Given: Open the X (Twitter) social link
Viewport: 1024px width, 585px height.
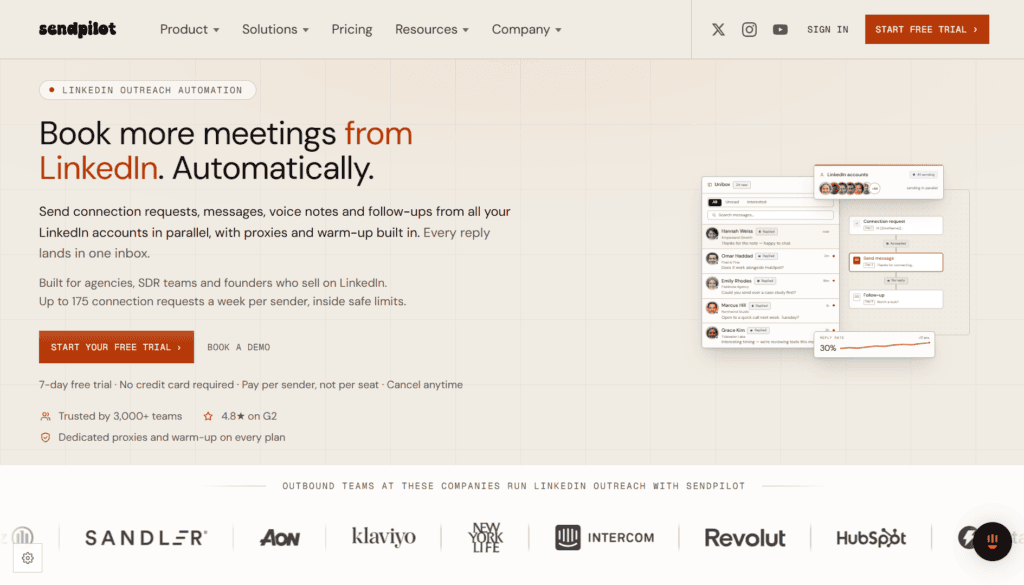Looking at the screenshot, I should pos(718,29).
